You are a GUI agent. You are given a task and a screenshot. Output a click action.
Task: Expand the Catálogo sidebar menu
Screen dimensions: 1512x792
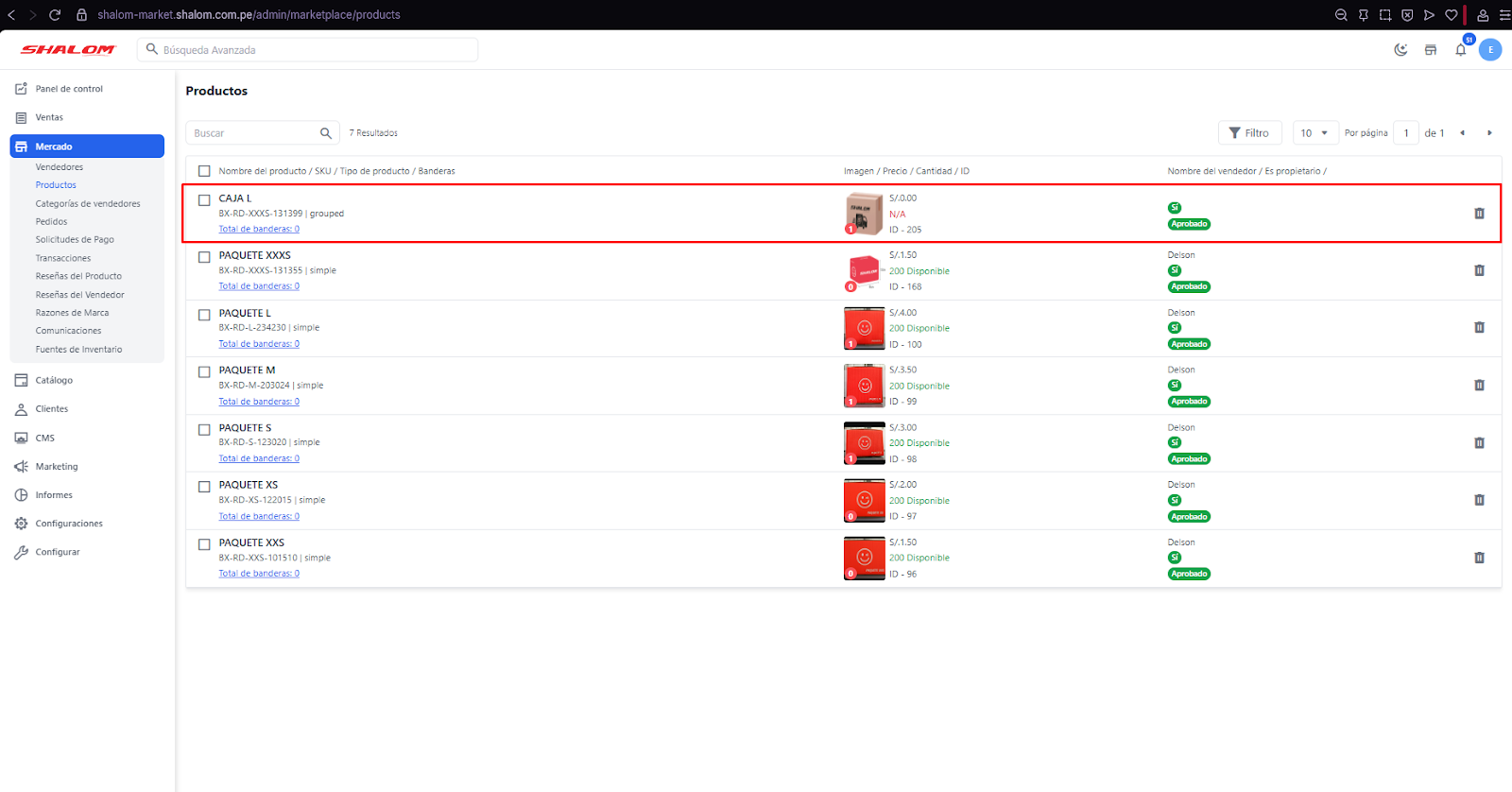[x=54, y=380]
